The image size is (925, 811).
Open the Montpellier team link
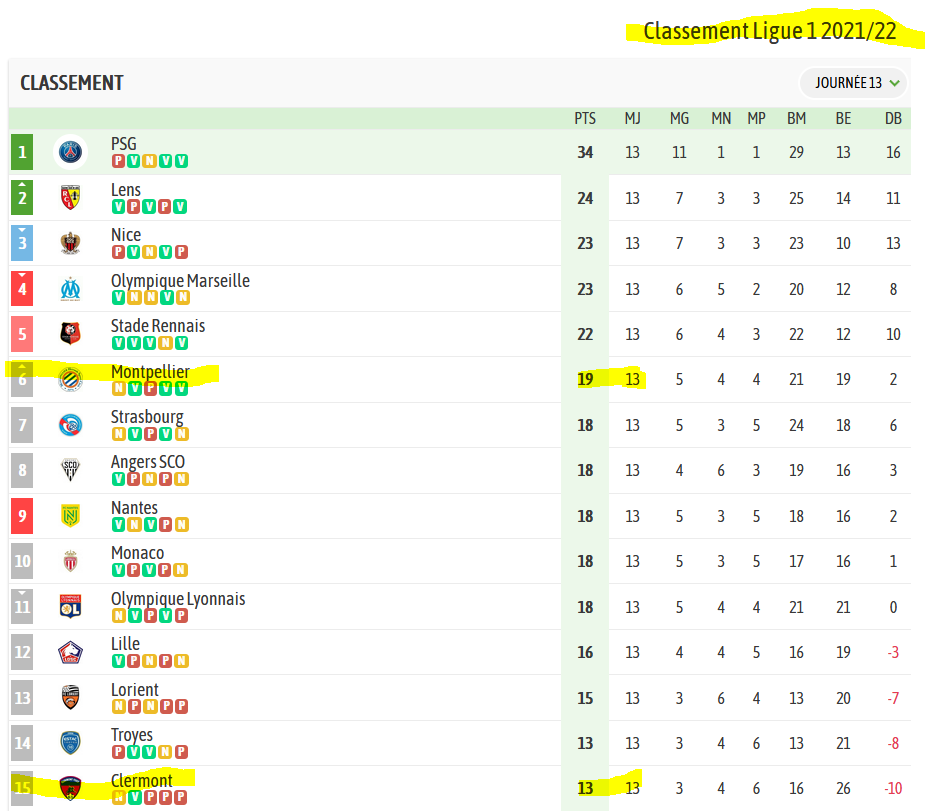click(150, 372)
